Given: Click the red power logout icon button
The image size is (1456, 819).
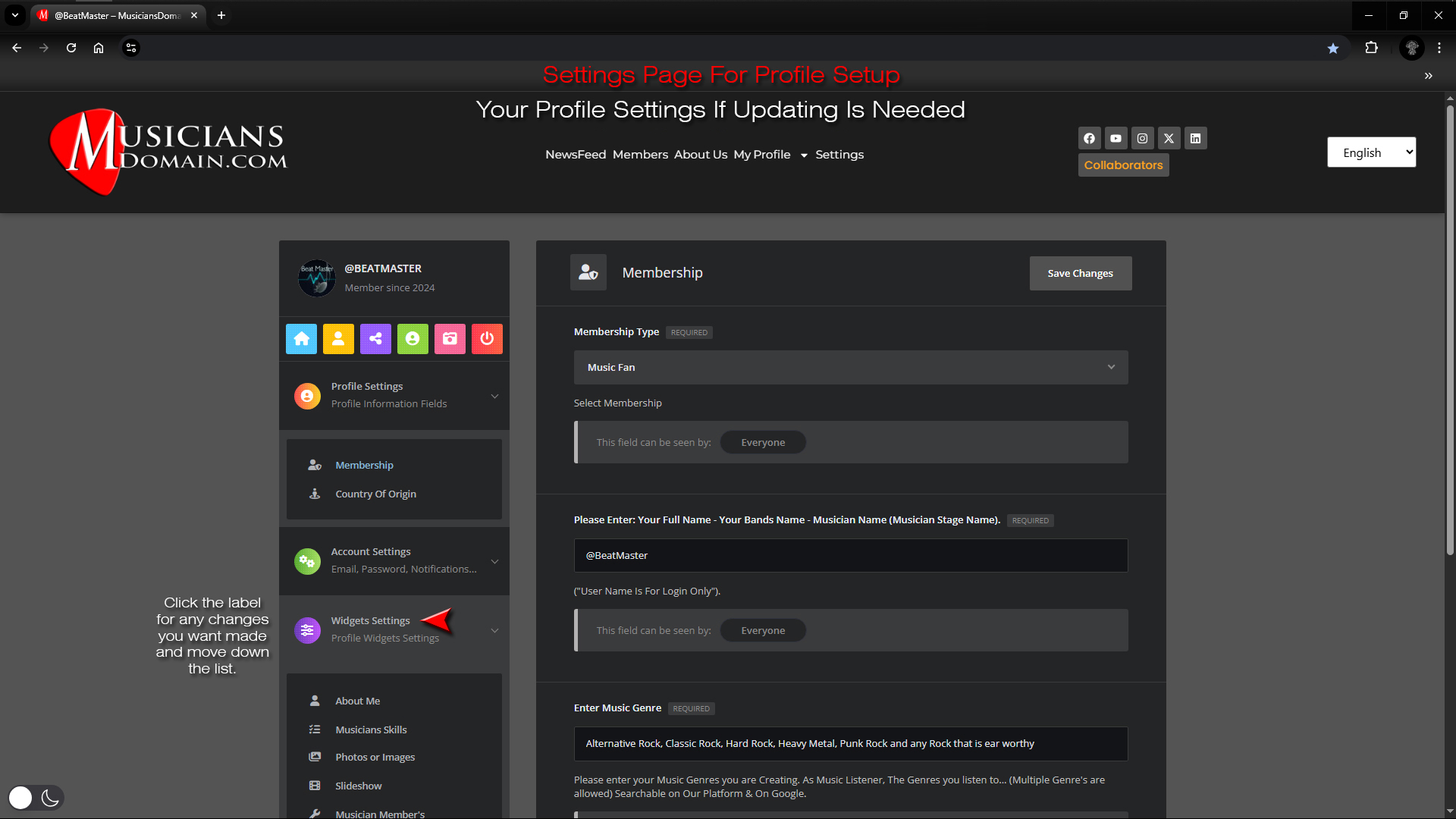Looking at the screenshot, I should click(487, 339).
